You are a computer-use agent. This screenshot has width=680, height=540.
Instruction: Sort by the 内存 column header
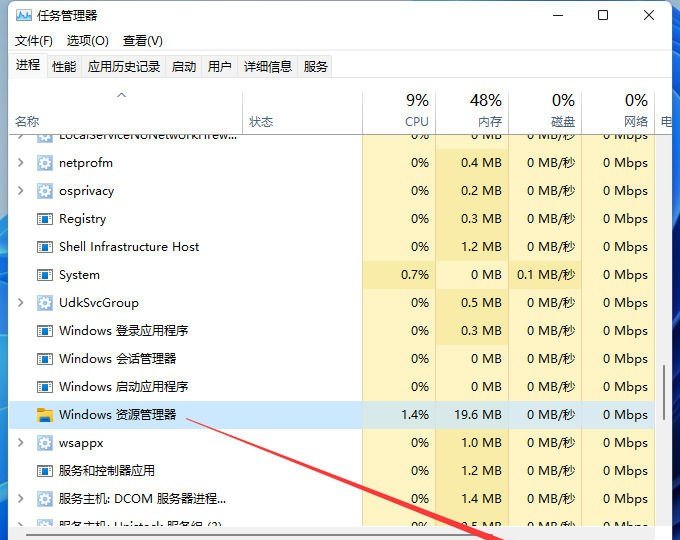pos(490,121)
